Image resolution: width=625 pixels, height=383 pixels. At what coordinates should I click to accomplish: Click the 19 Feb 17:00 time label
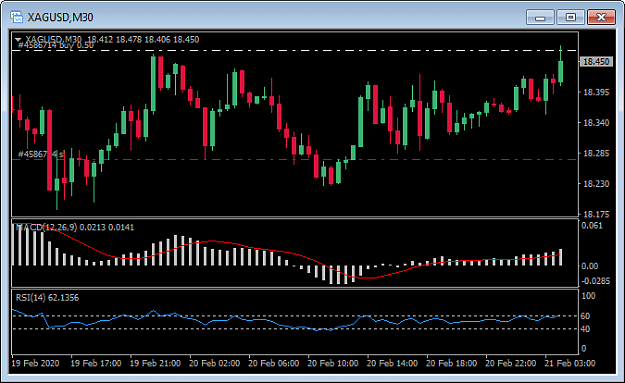pos(96,363)
